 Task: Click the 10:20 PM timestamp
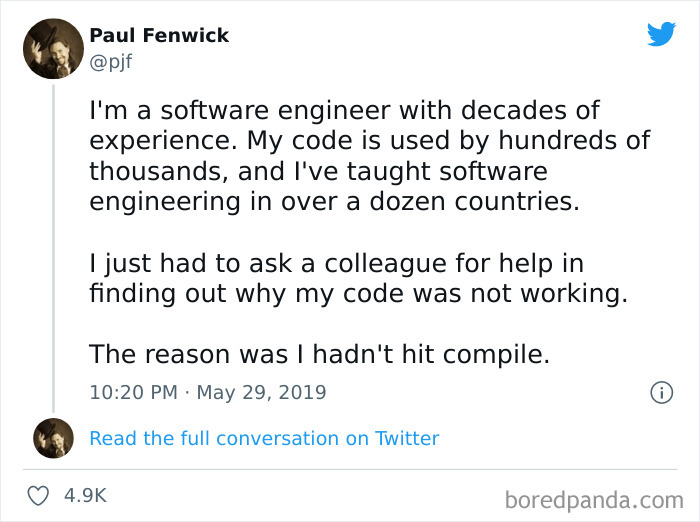coord(133,393)
